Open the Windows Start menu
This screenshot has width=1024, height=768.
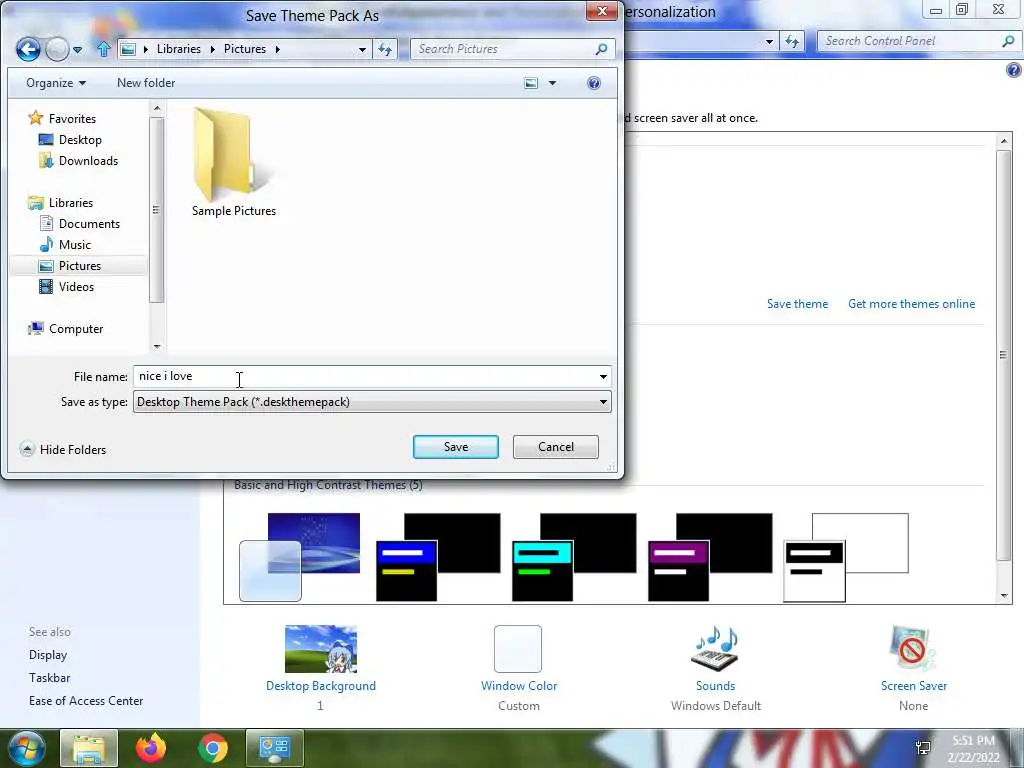25,748
